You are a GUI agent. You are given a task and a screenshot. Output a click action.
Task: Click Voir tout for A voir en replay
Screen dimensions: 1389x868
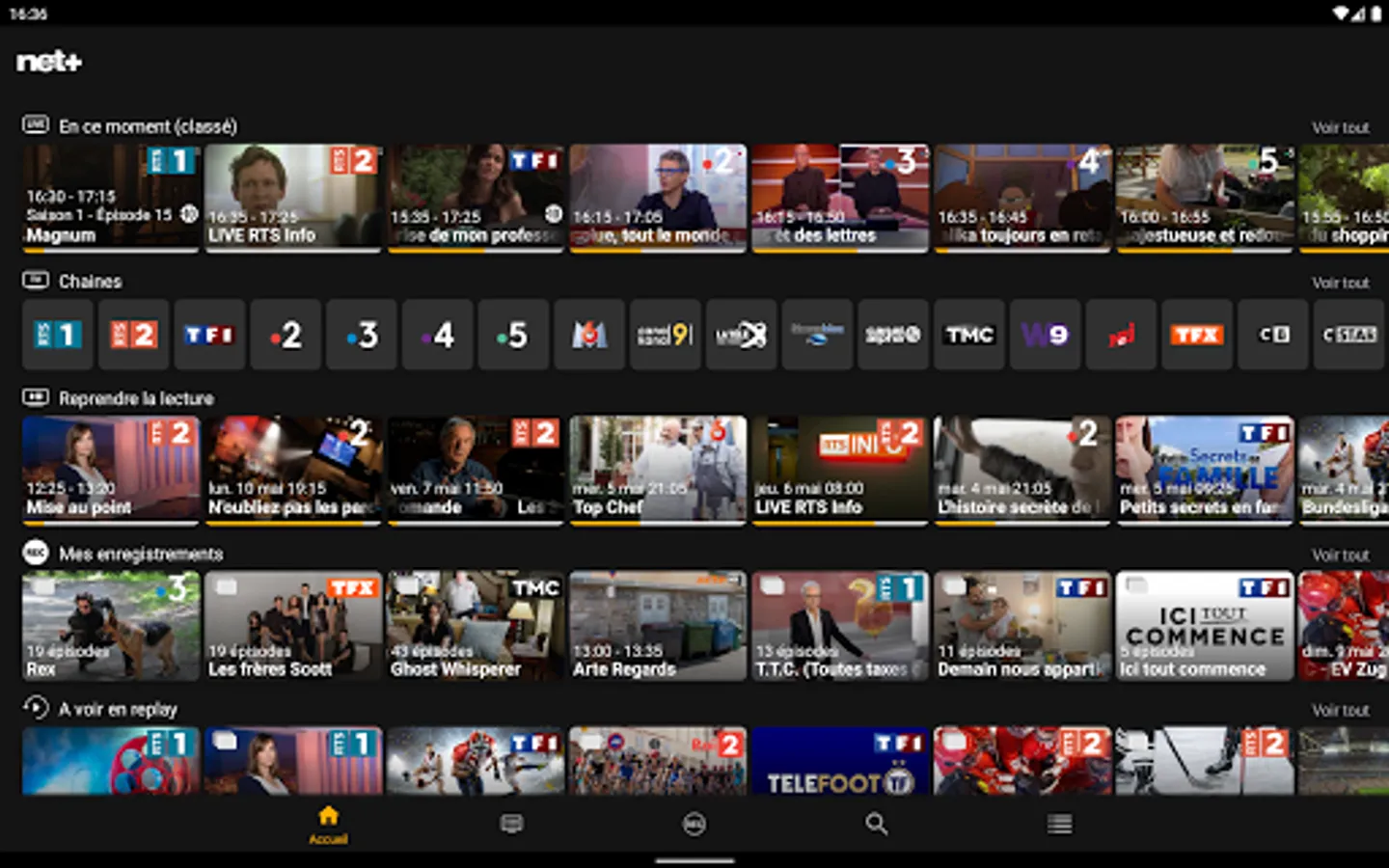(x=1340, y=710)
